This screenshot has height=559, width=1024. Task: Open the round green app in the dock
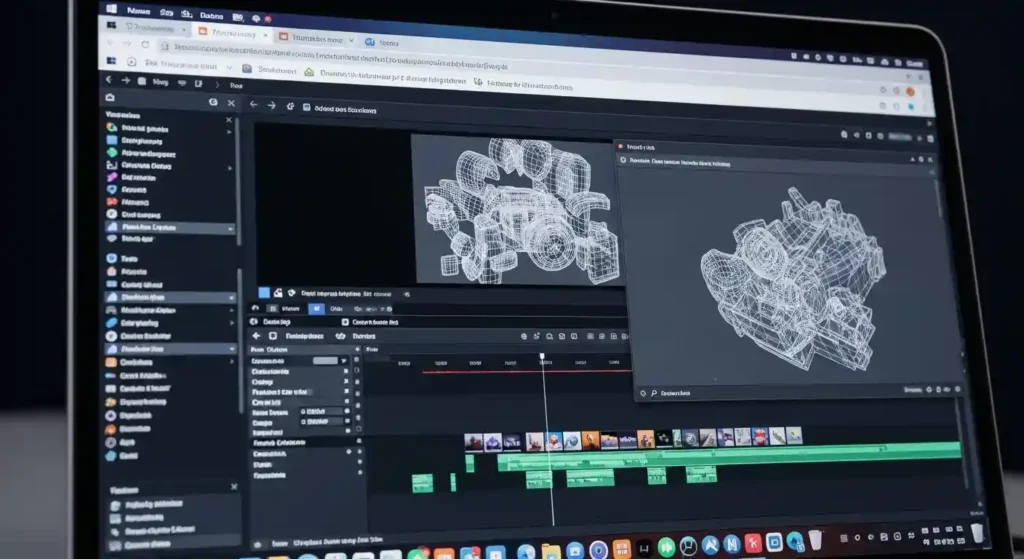666,547
